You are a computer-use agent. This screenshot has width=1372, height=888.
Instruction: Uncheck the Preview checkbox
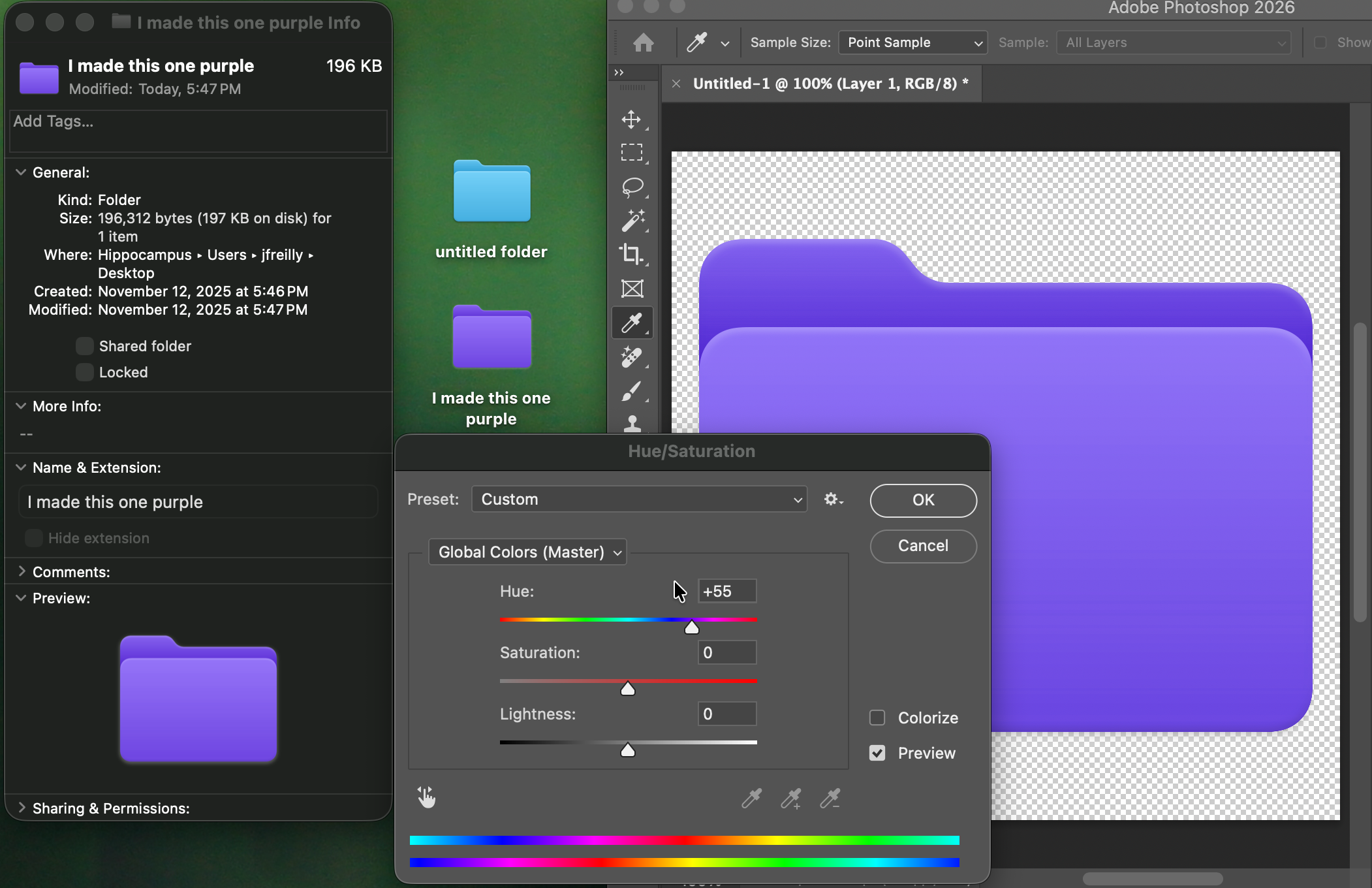877,753
